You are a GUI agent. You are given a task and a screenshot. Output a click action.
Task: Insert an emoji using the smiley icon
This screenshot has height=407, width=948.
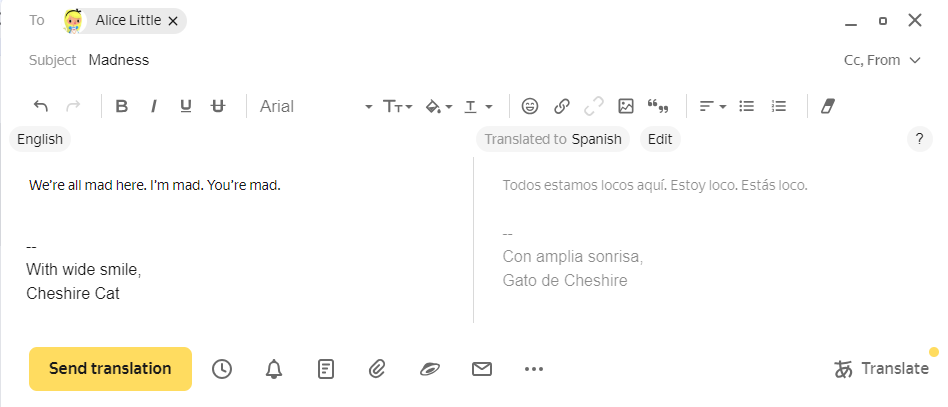point(530,106)
